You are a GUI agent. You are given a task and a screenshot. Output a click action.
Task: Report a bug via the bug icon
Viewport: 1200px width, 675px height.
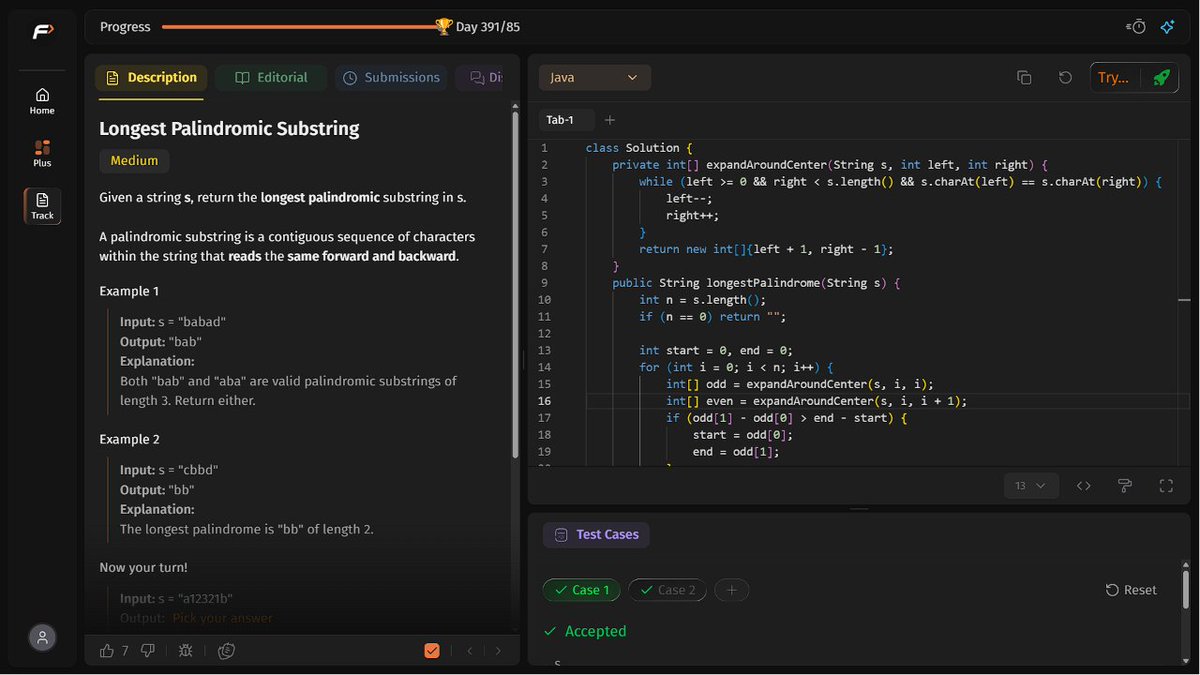186,650
